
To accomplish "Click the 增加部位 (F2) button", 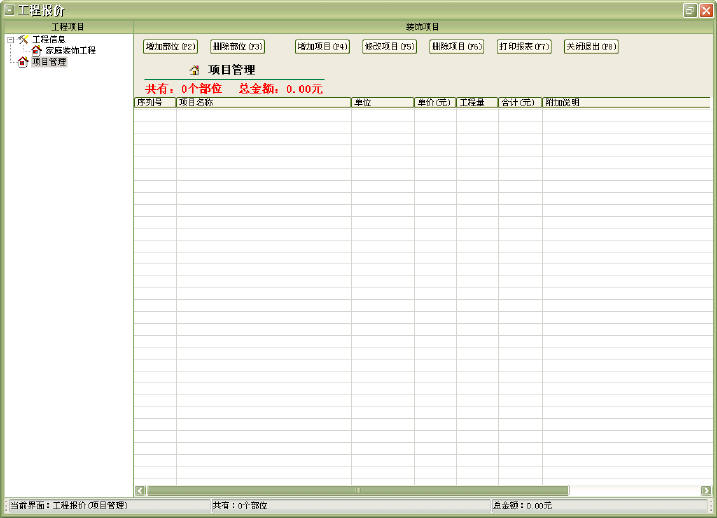I will (x=171, y=47).
